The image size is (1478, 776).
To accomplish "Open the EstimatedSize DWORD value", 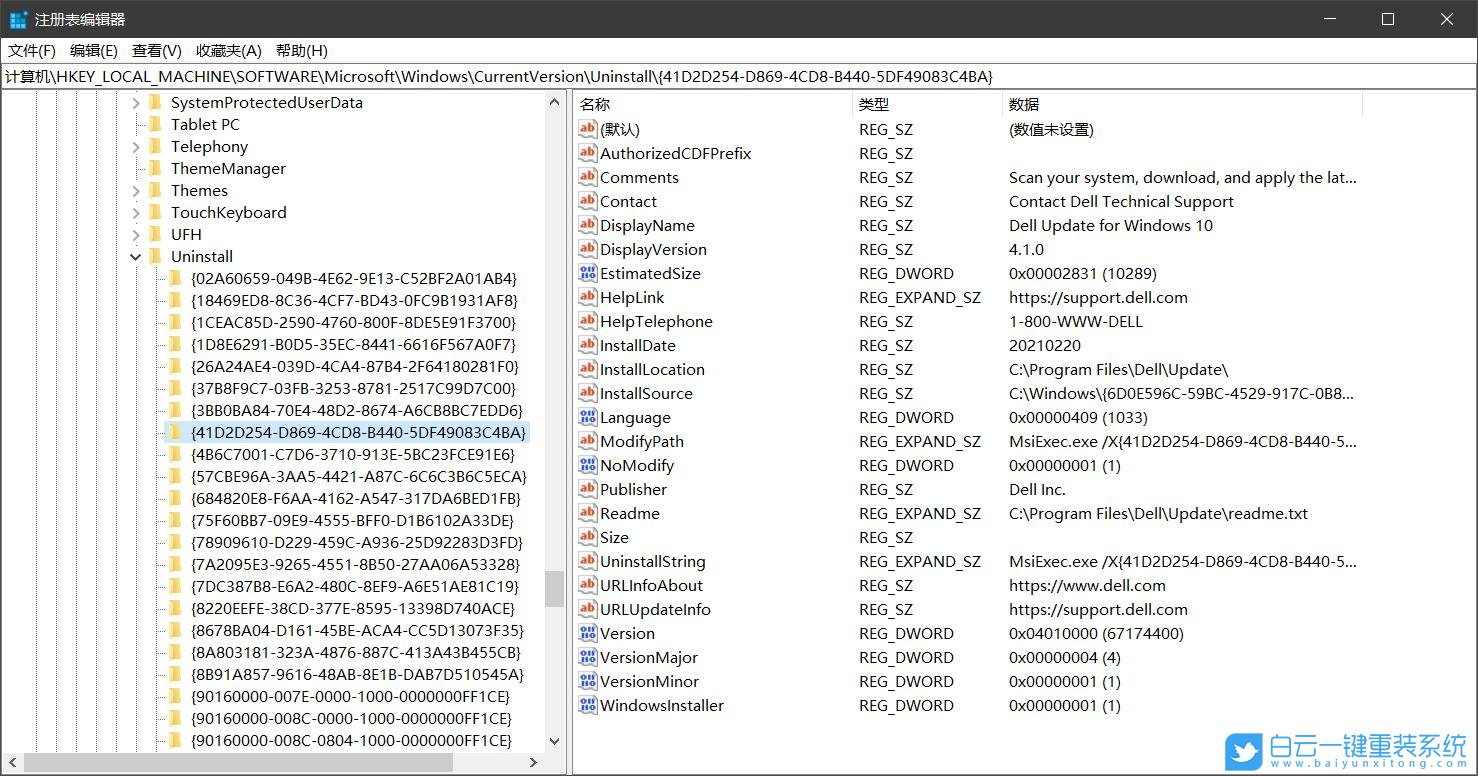I will tap(652, 273).
